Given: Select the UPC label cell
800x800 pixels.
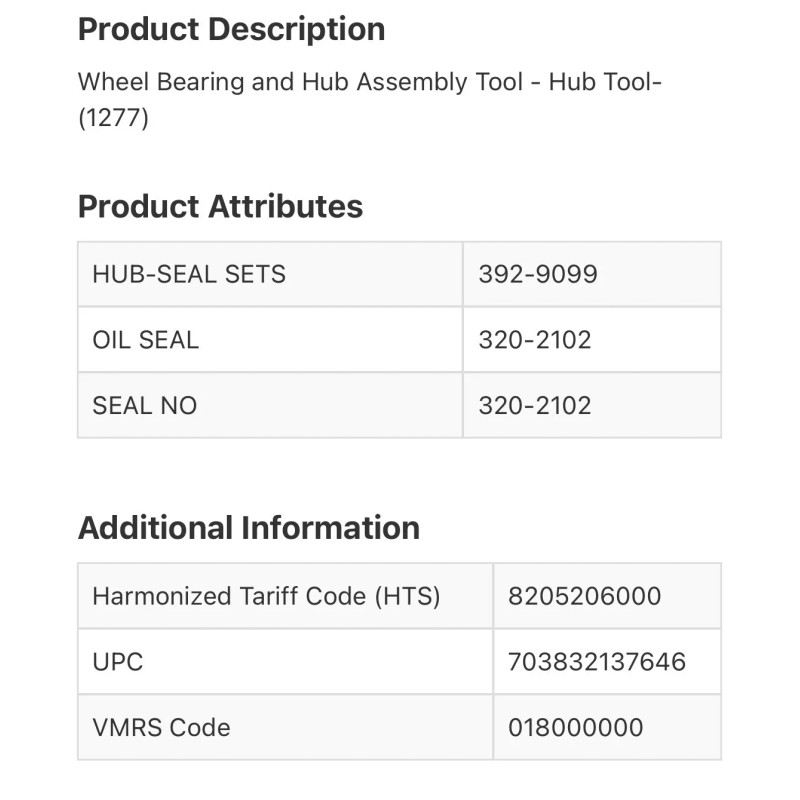Looking at the screenshot, I should click(118, 661).
